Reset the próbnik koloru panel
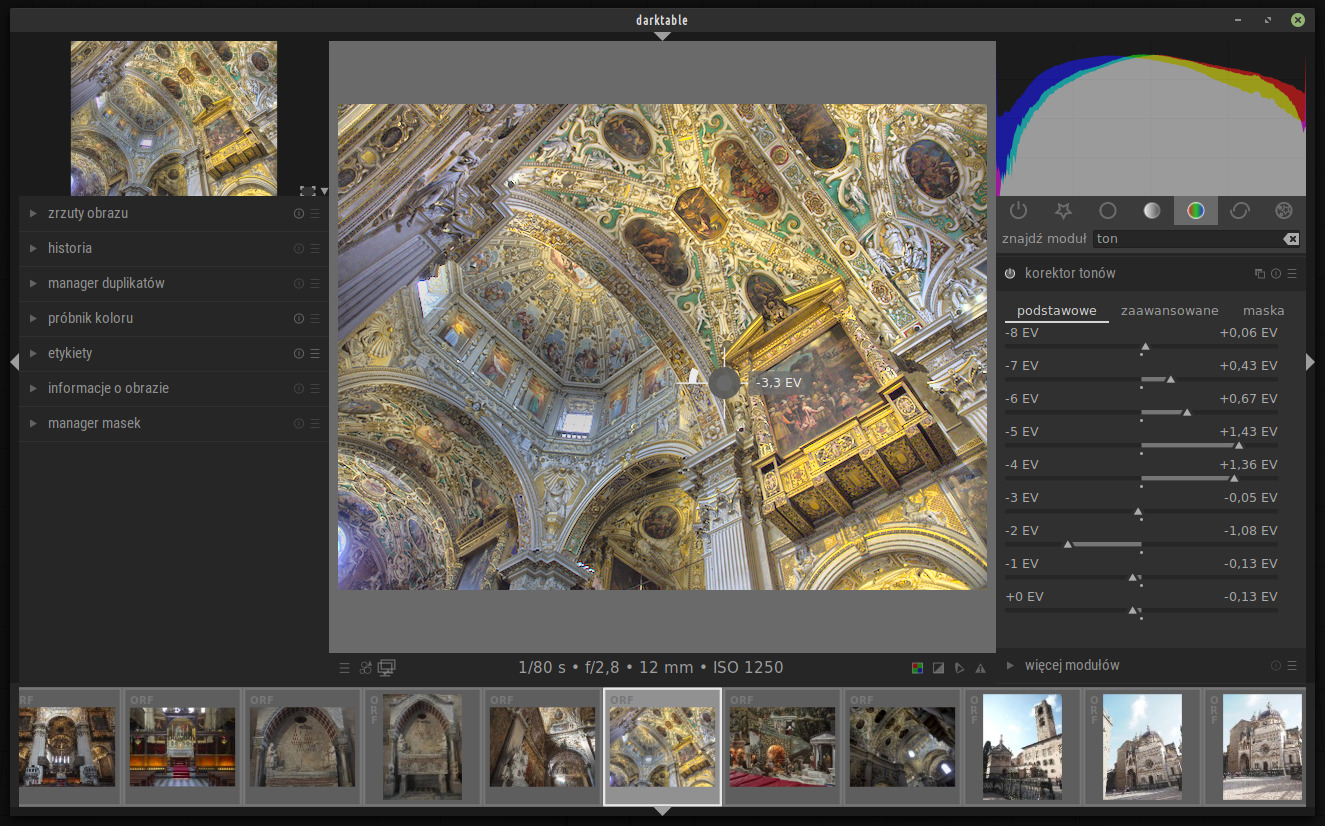Screen dimensions: 1325x826 (299, 319)
